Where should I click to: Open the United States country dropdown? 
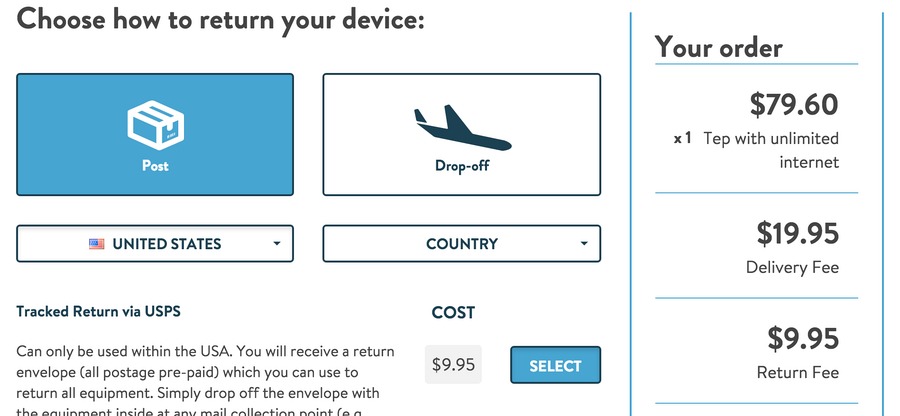click(x=155, y=243)
